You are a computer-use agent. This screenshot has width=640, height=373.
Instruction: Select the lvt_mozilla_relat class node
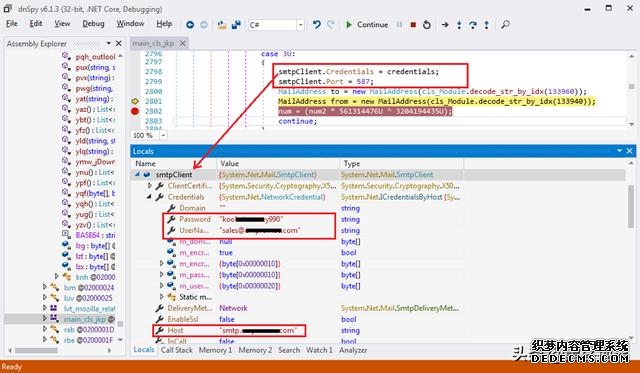coord(89,308)
